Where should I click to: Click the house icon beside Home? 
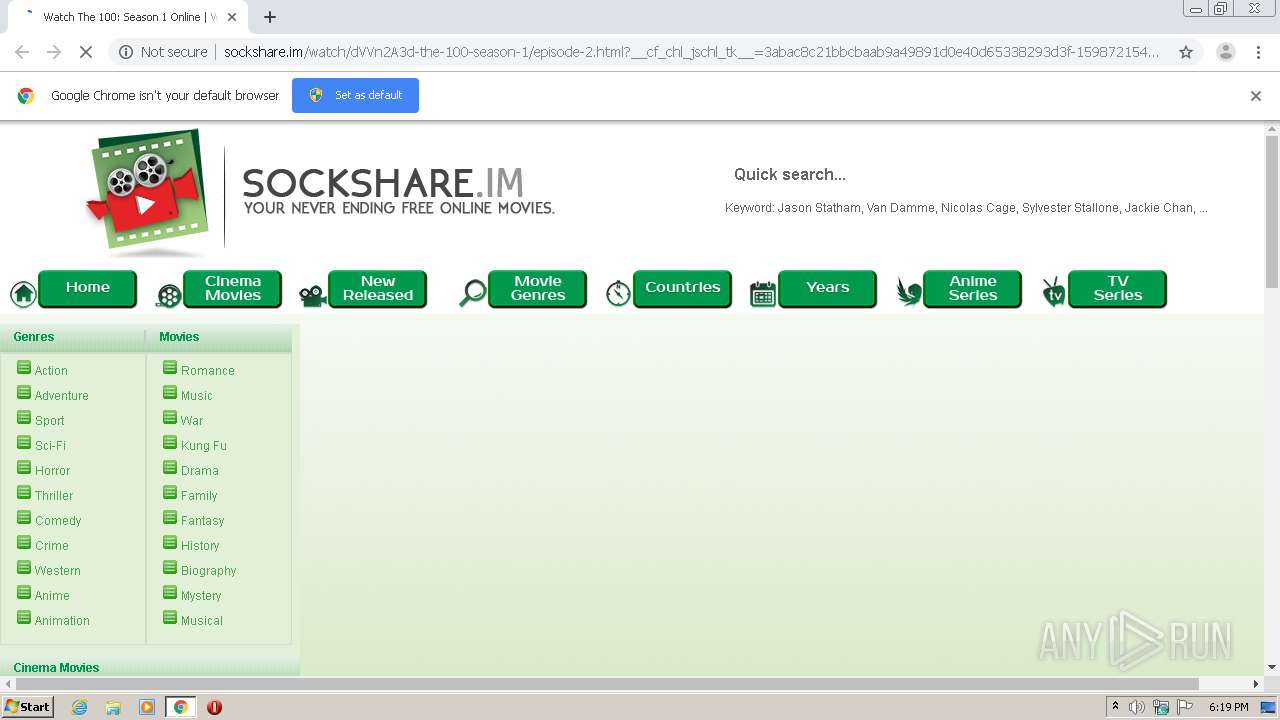point(23,294)
